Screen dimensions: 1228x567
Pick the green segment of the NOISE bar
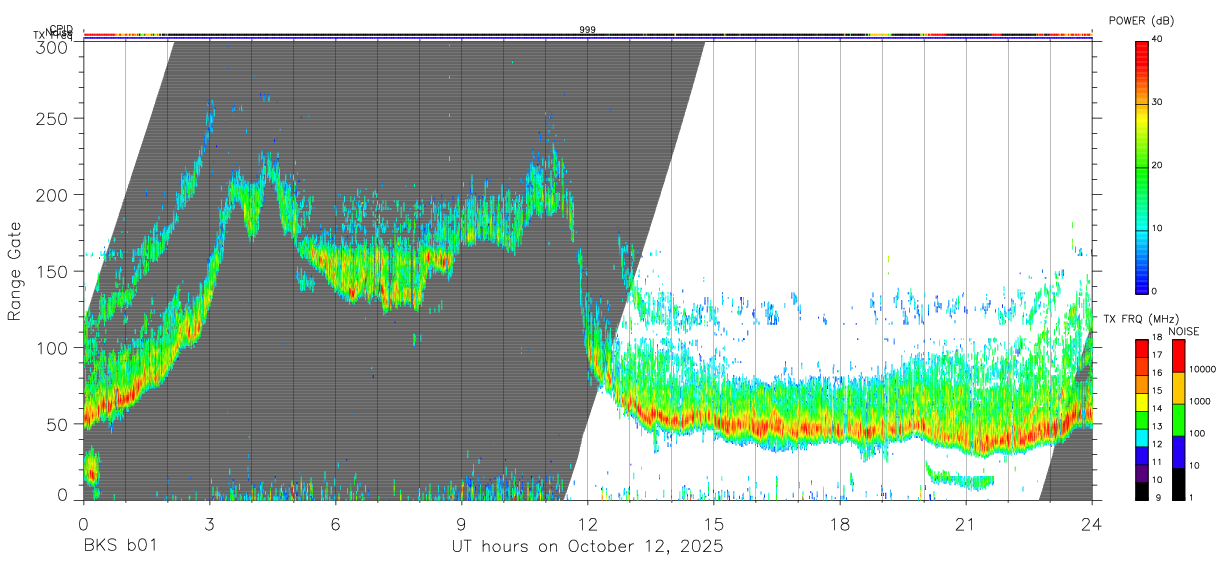coord(1178,420)
